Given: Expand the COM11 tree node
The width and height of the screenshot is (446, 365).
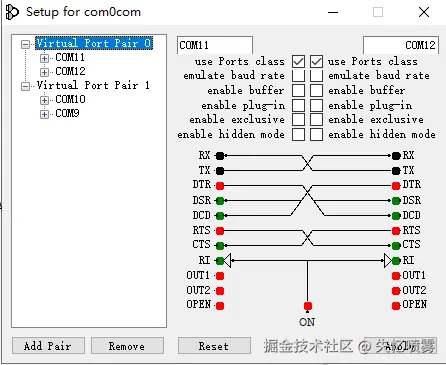Looking at the screenshot, I should tap(44, 58).
